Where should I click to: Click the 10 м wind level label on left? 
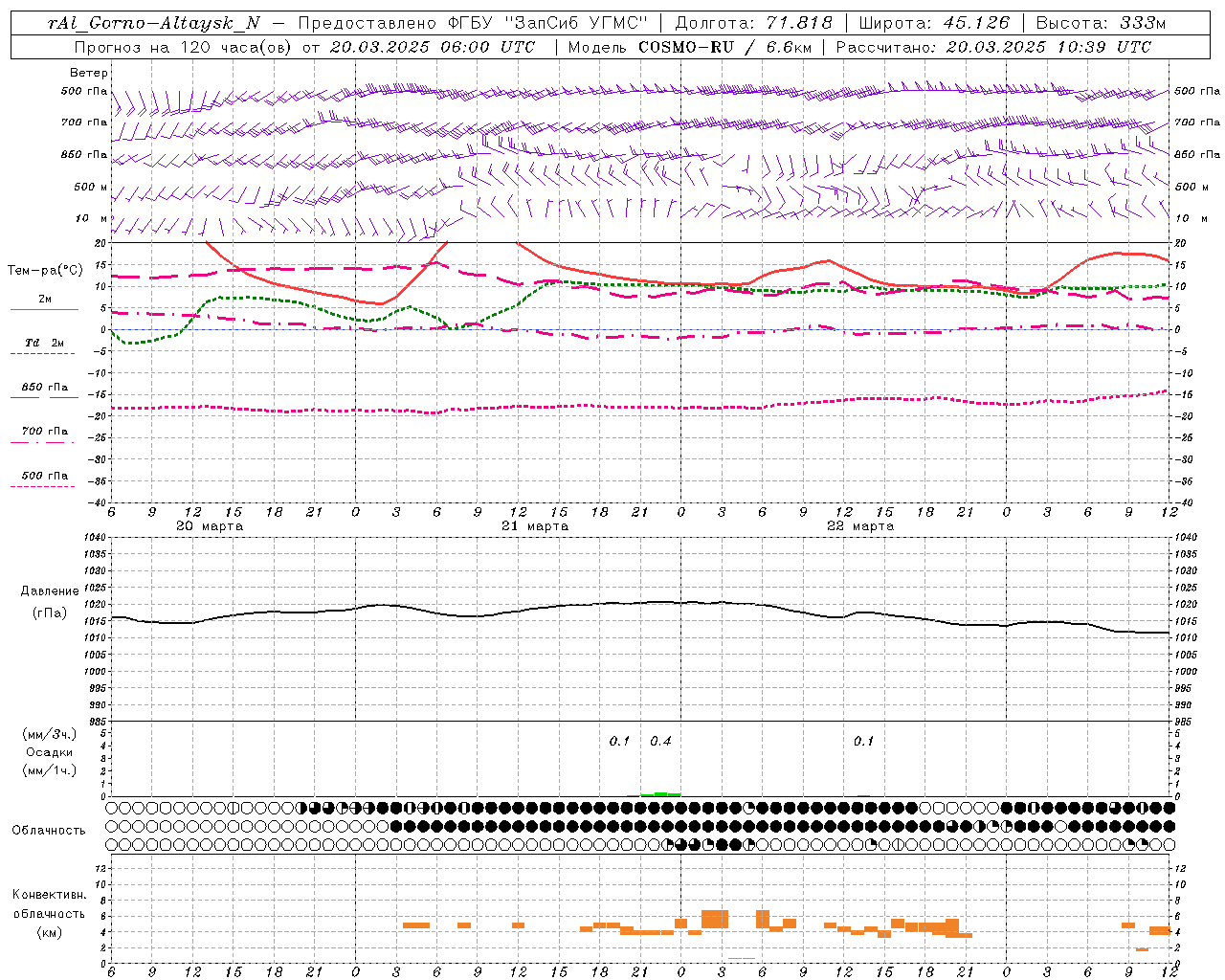[x=93, y=218]
